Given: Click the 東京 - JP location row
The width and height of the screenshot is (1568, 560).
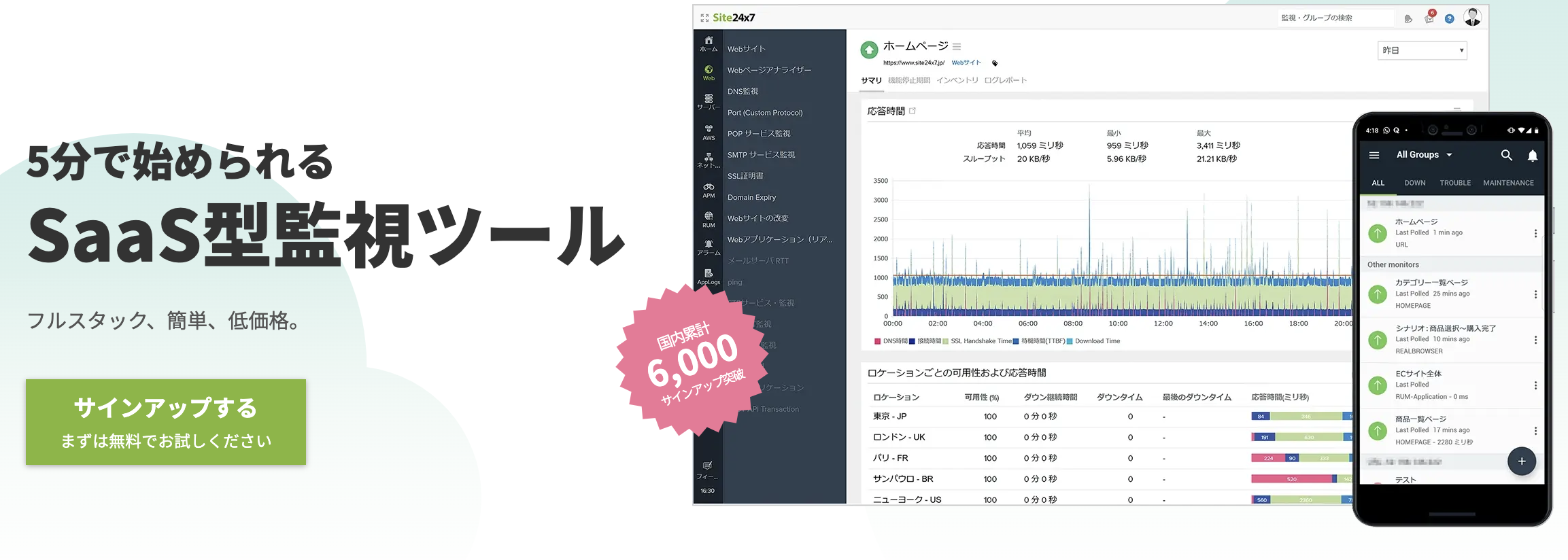Looking at the screenshot, I should pos(1110,416).
